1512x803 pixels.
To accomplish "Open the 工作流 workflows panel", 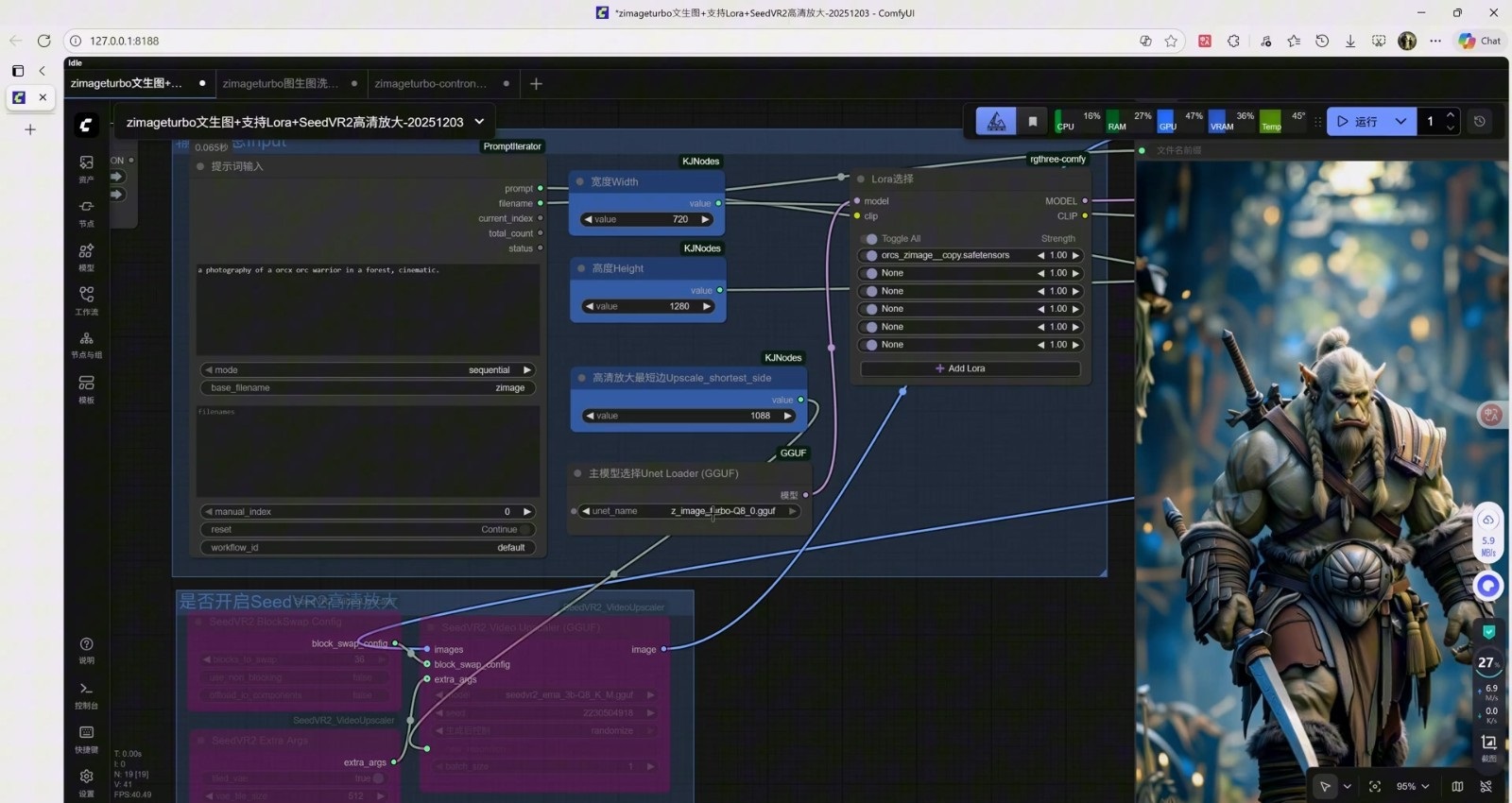I will tap(86, 299).
